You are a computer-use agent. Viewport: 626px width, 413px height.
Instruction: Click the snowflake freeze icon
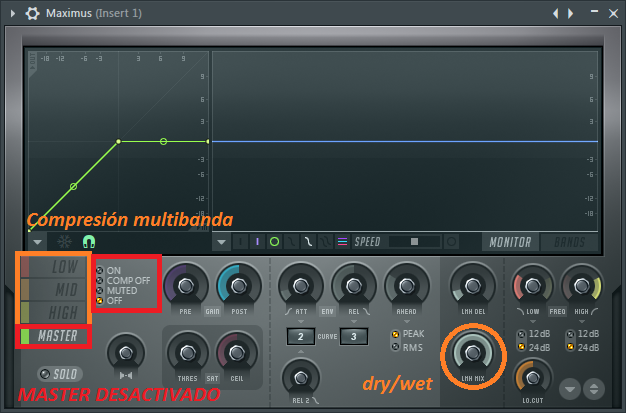pos(64,242)
